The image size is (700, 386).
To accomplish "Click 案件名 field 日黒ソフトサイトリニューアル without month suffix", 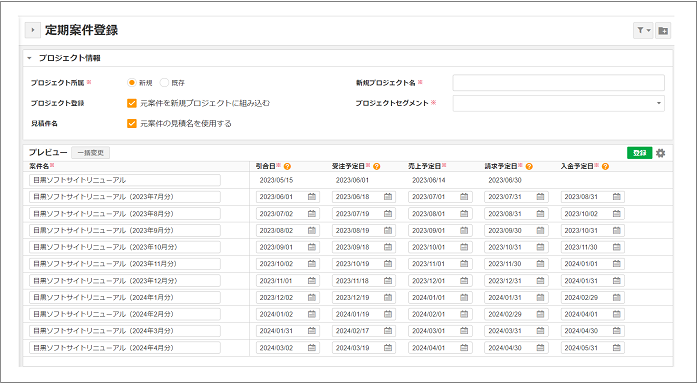I will [x=125, y=180].
